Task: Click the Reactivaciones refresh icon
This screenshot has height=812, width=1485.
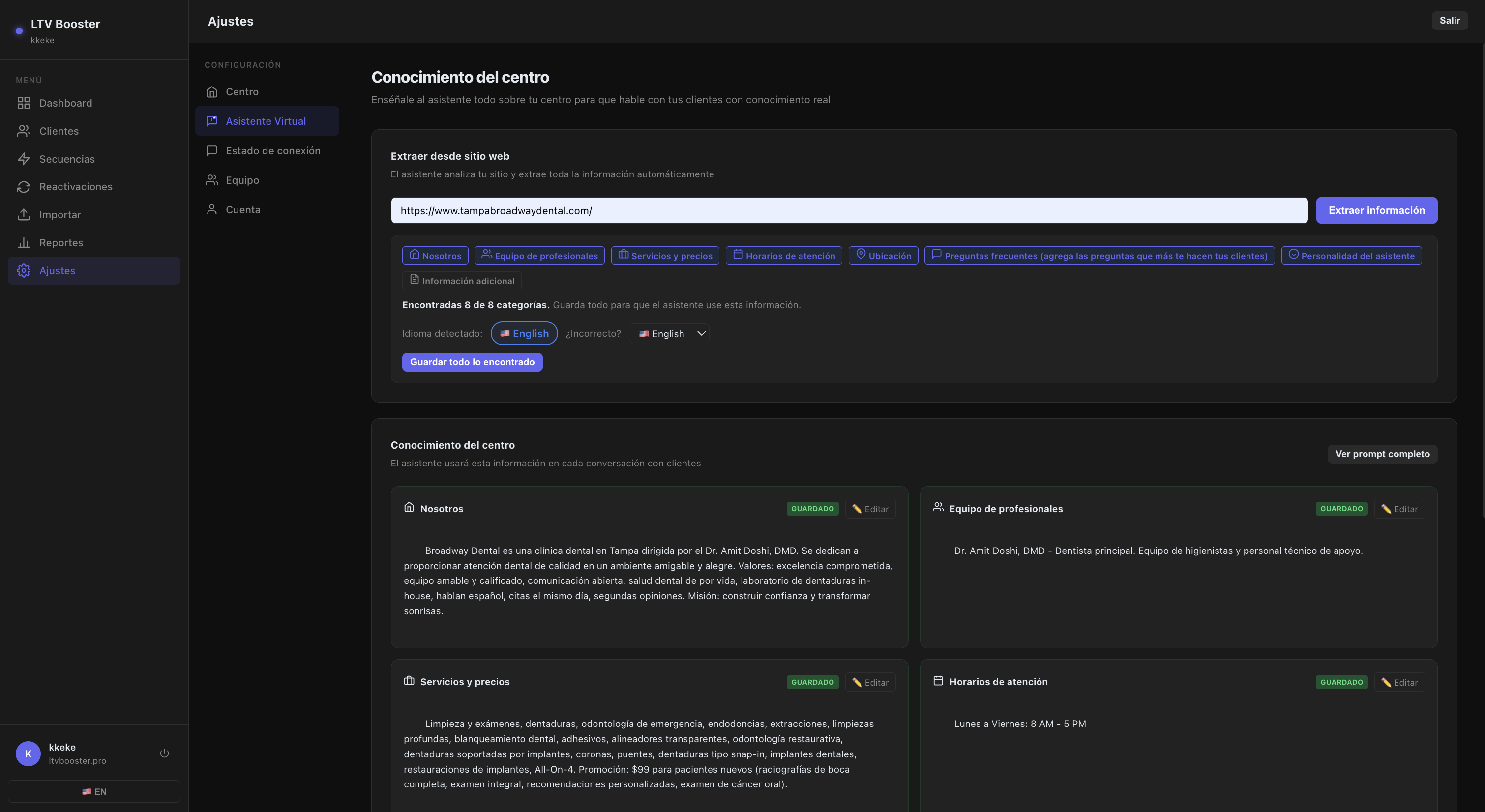Action: pyautogui.click(x=24, y=187)
